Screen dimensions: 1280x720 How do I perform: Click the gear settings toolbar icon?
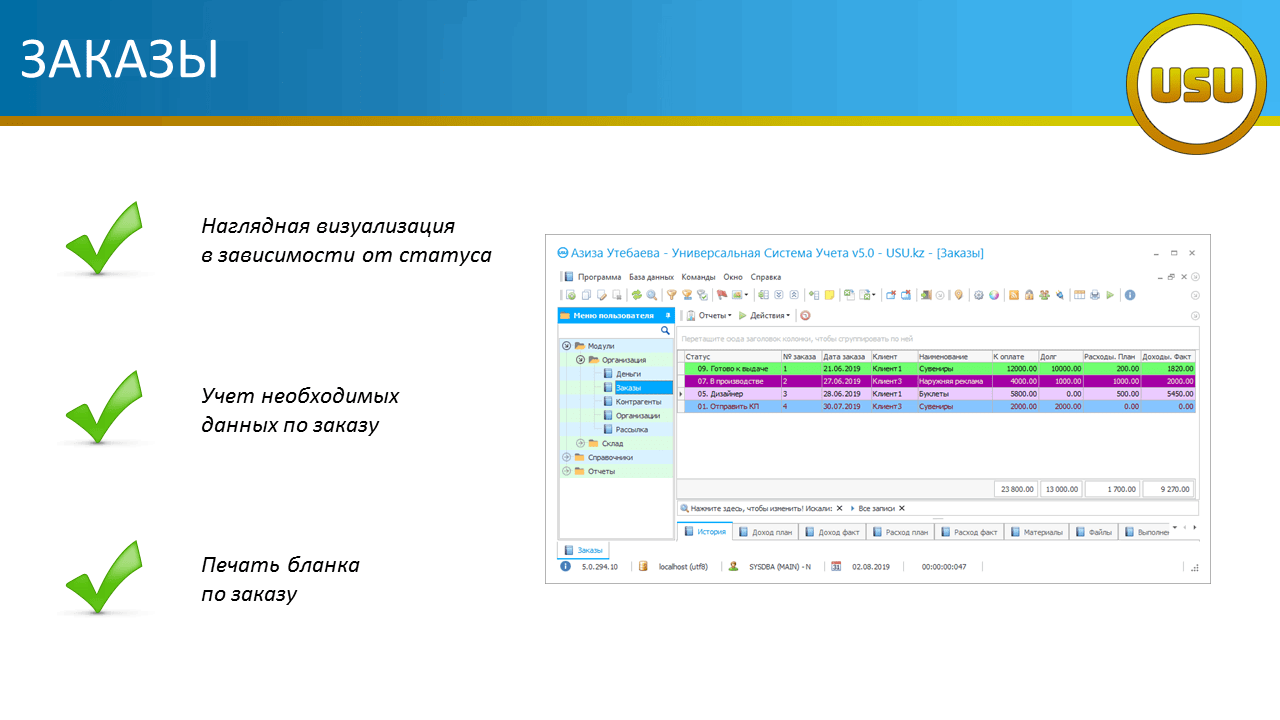pyautogui.click(x=979, y=295)
